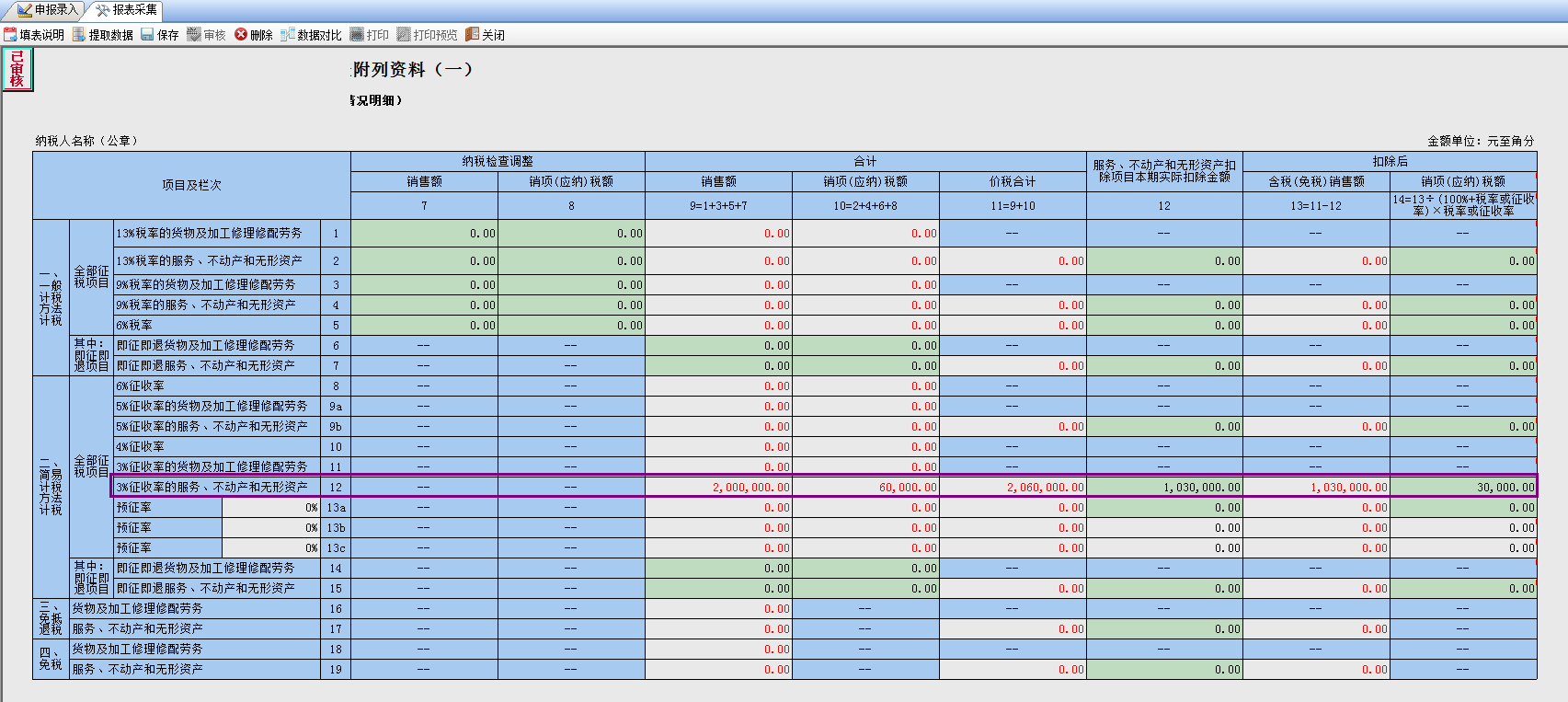Image resolution: width=1568 pixels, height=702 pixels.
Task: Edit row 17 green deduction amount cell
Action: click(x=1164, y=628)
